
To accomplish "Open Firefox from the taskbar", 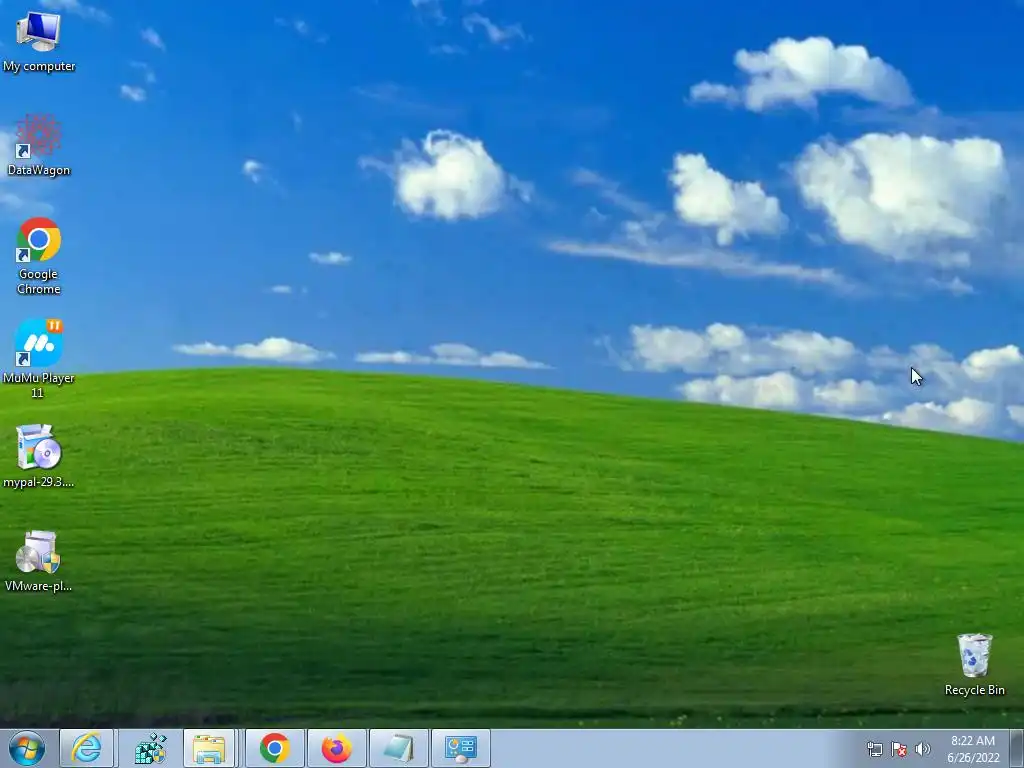I will coord(336,748).
